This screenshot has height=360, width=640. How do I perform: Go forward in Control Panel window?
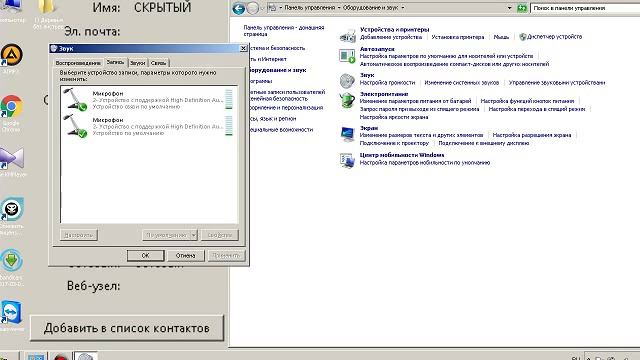point(253,8)
